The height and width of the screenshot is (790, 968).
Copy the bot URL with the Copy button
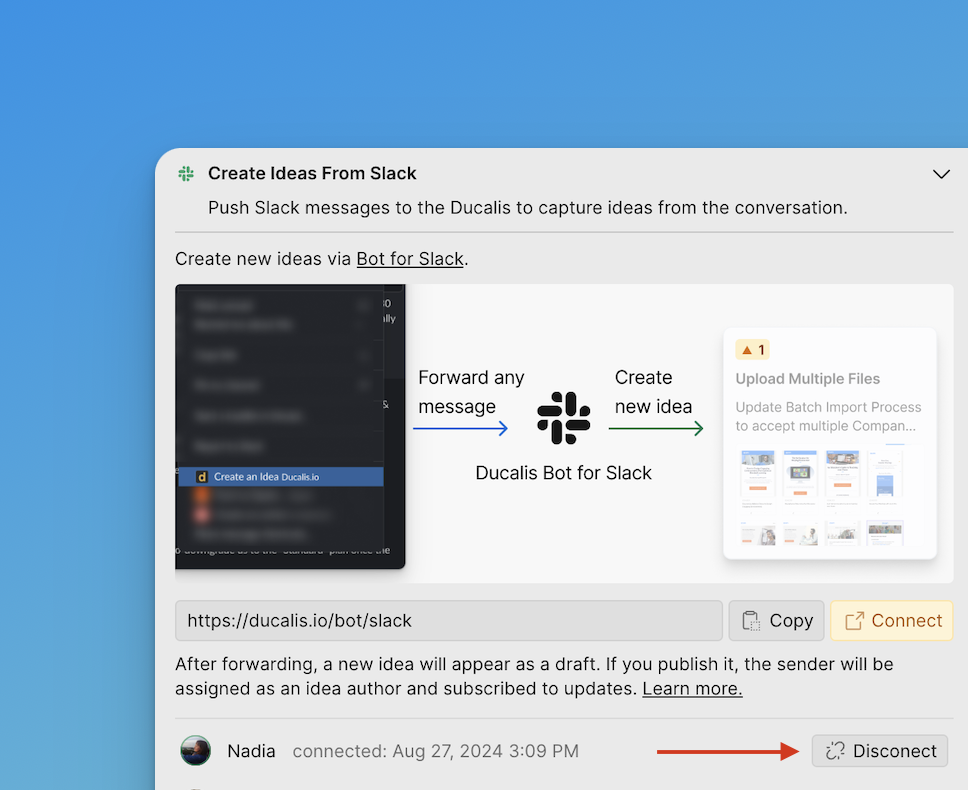(x=777, y=621)
